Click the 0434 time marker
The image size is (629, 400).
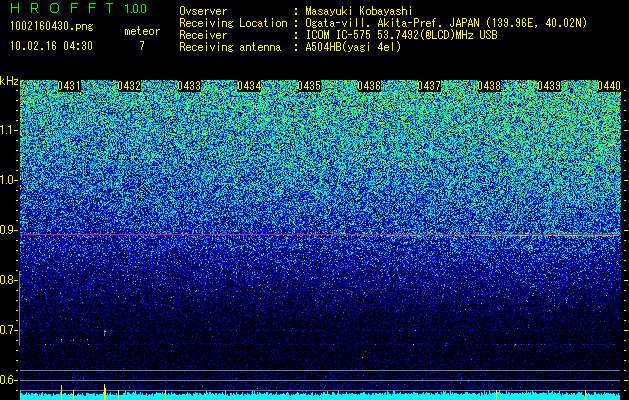click(x=249, y=86)
